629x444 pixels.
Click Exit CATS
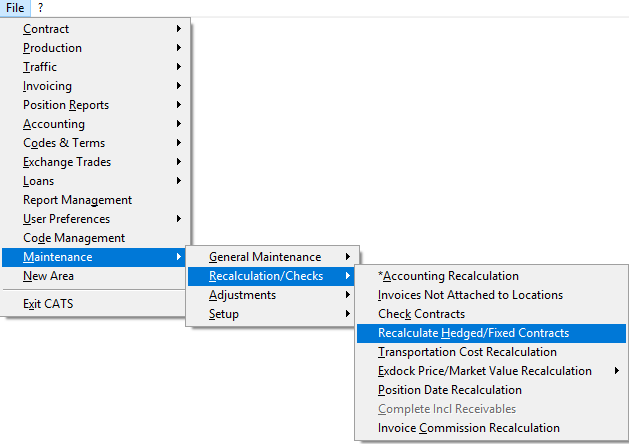(93, 304)
